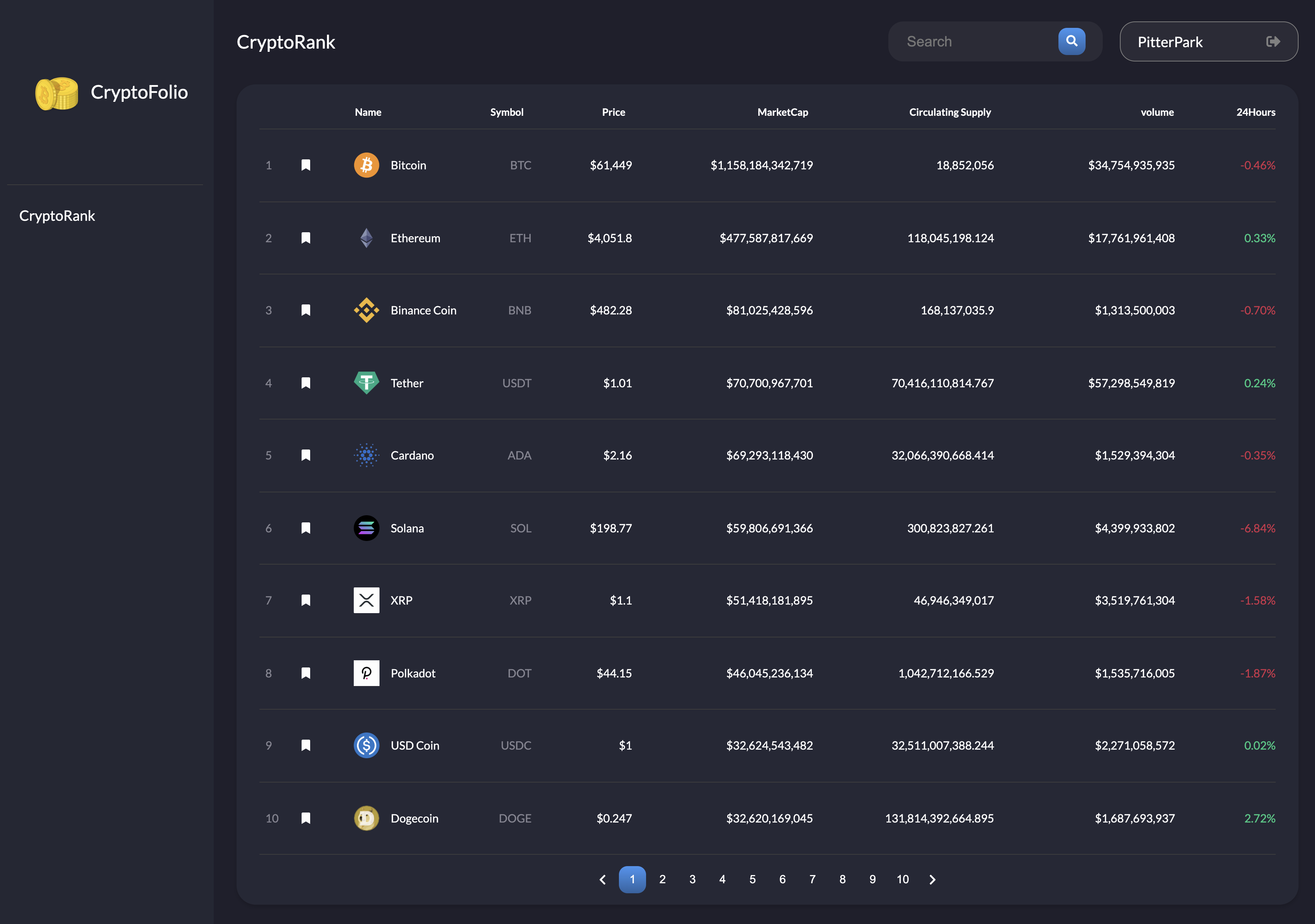Image resolution: width=1315 pixels, height=924 pixels.
Task: Jump to page 7 in pagination
Action: pyautogui.click(x=812, y=879)
